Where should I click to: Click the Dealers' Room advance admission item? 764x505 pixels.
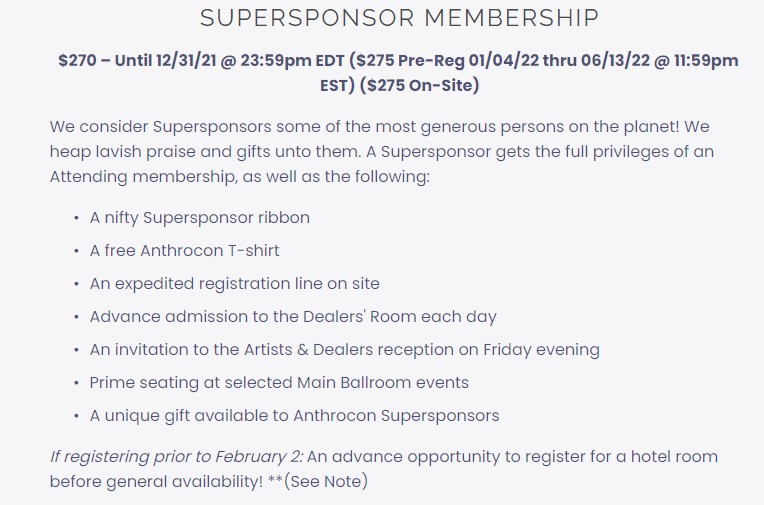(x=292, y=316)
